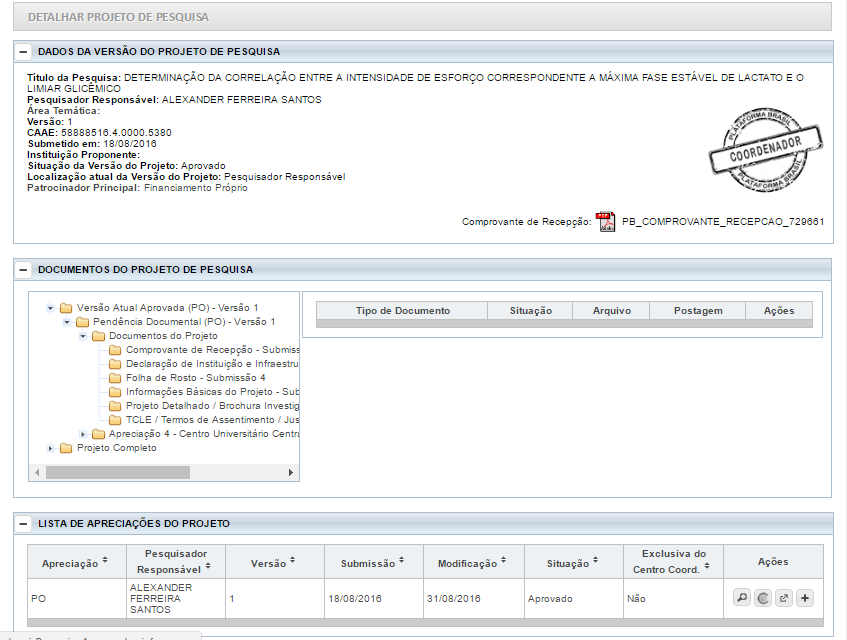
Task: Open PB_COMPROVANTE_RECEPCAO_729661 file link
Action: point(722,221)
